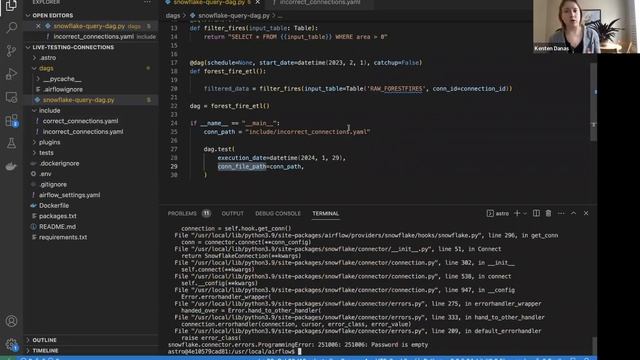Expand the plugins folder
Viewport: 640px width, 360px height.
(49, 142)
